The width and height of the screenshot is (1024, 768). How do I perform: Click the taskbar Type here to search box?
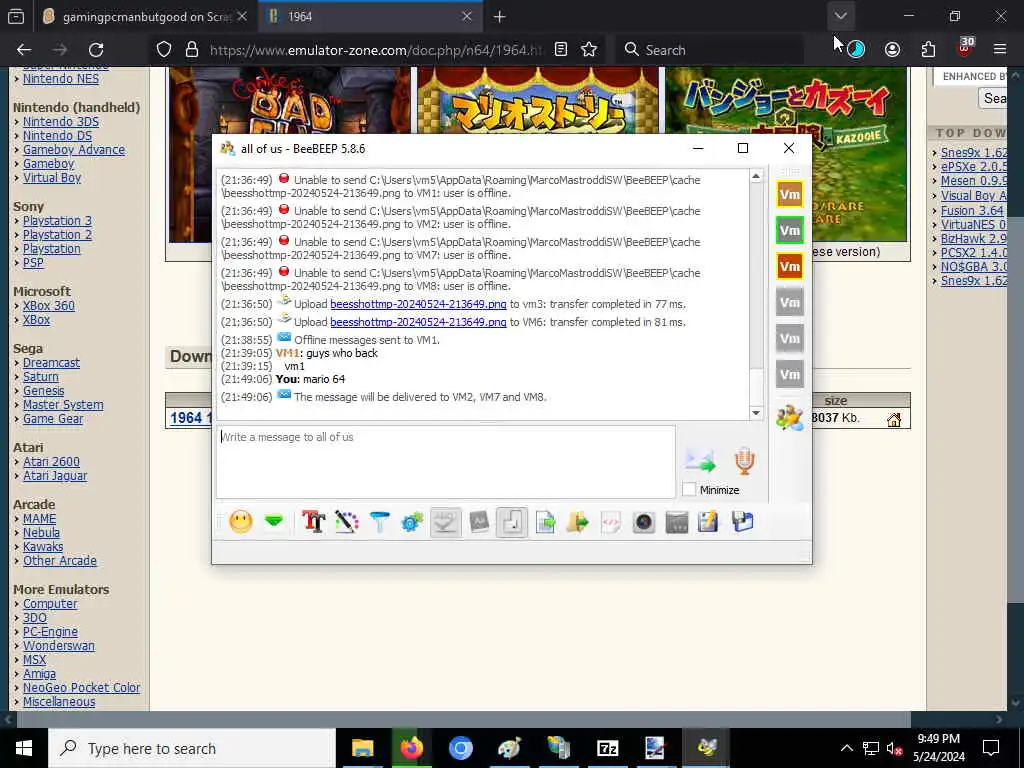pos(191,748)
